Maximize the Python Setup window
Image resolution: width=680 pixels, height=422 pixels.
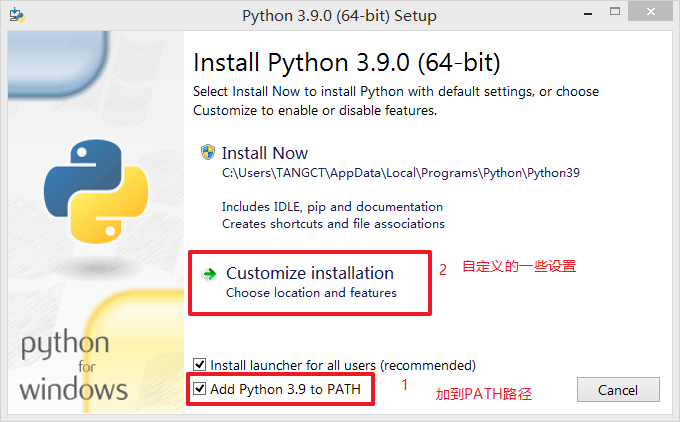(x=615, y=12)
